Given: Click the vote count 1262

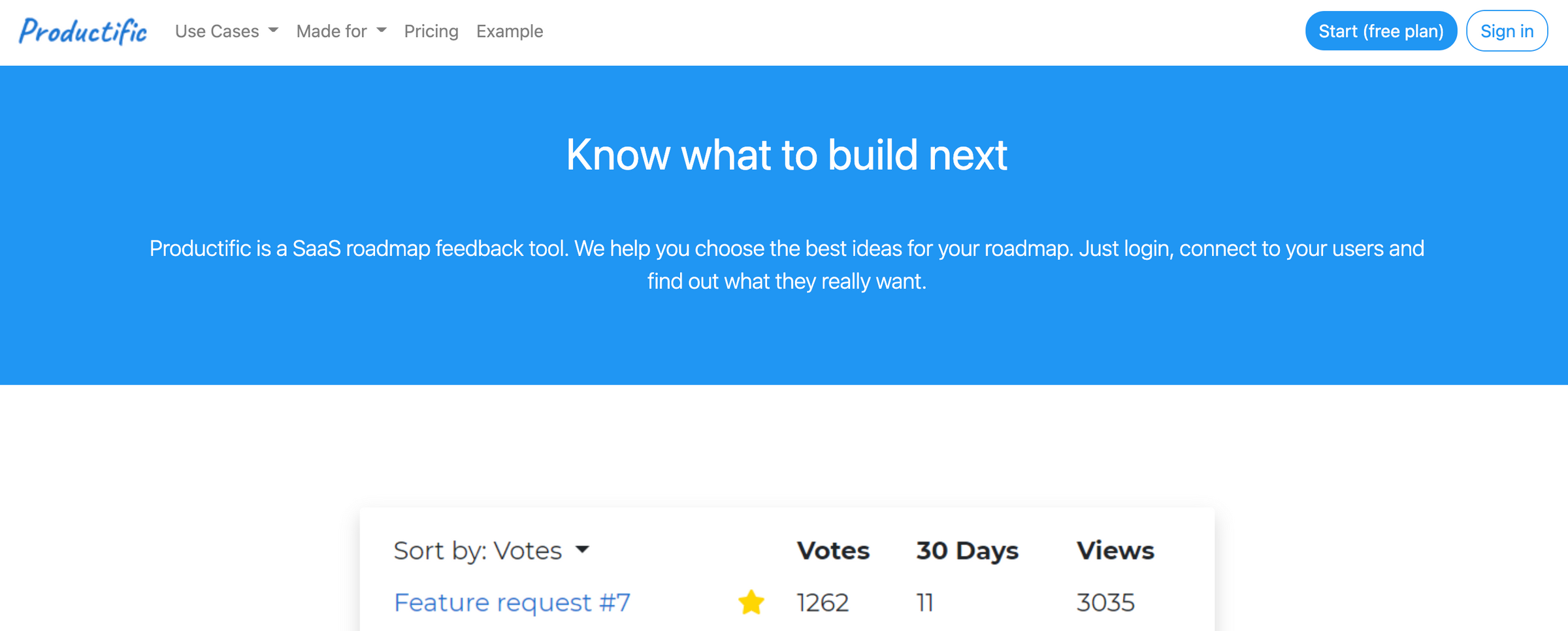Looking at the screenshot, I should (x=823, y=602).
